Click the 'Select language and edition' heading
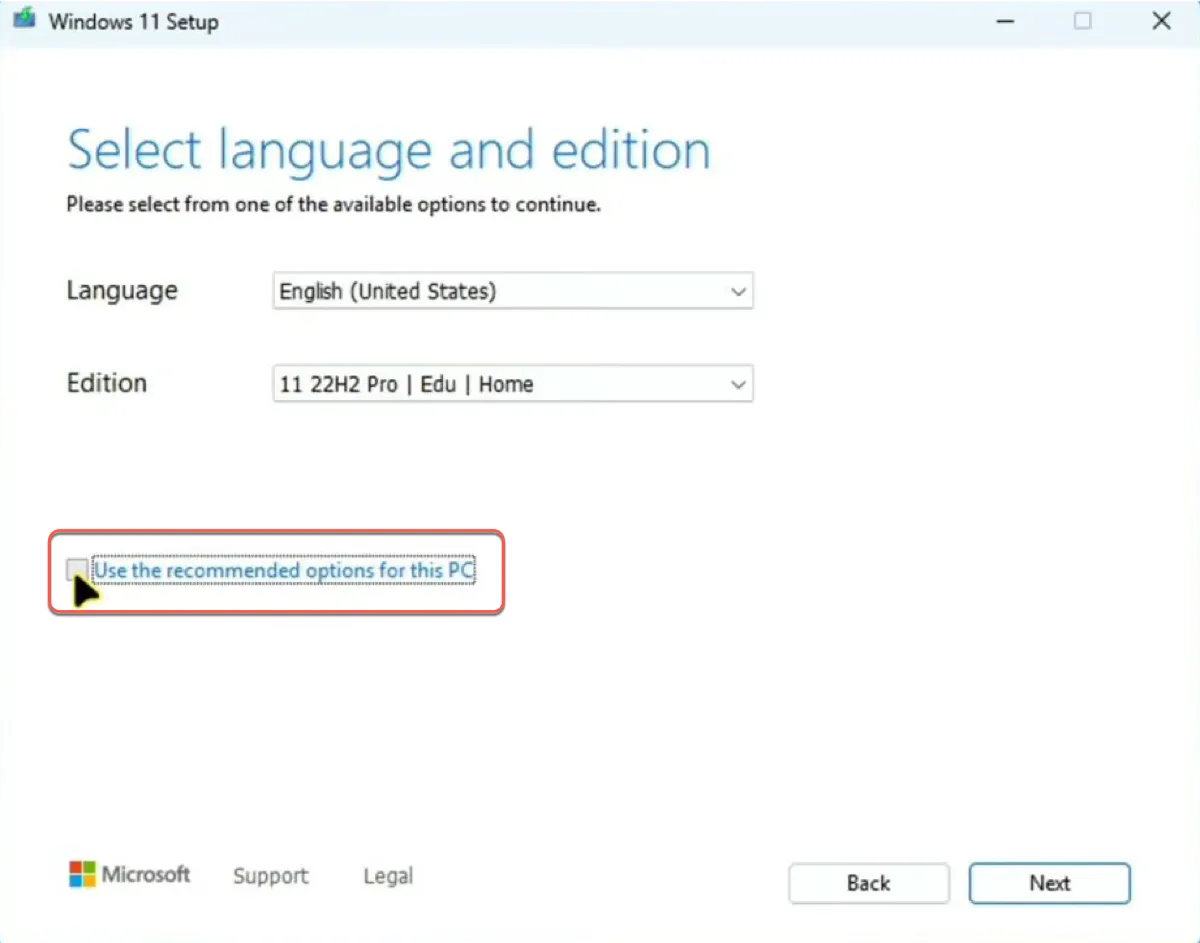Screen dimensions: 1200x943 click(388, 150)
